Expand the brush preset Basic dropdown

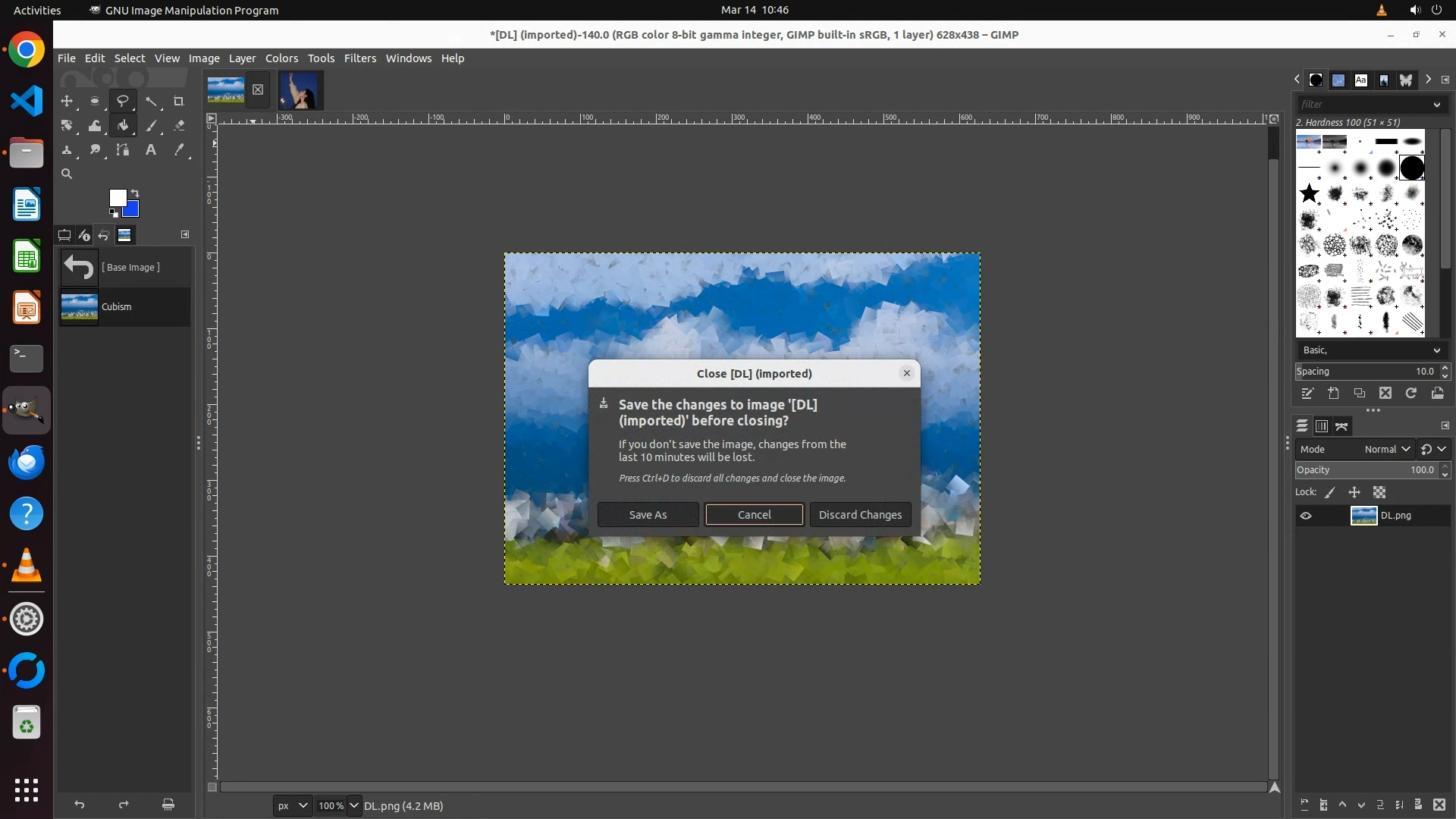pyautogui.click(x=1371, y=350)
